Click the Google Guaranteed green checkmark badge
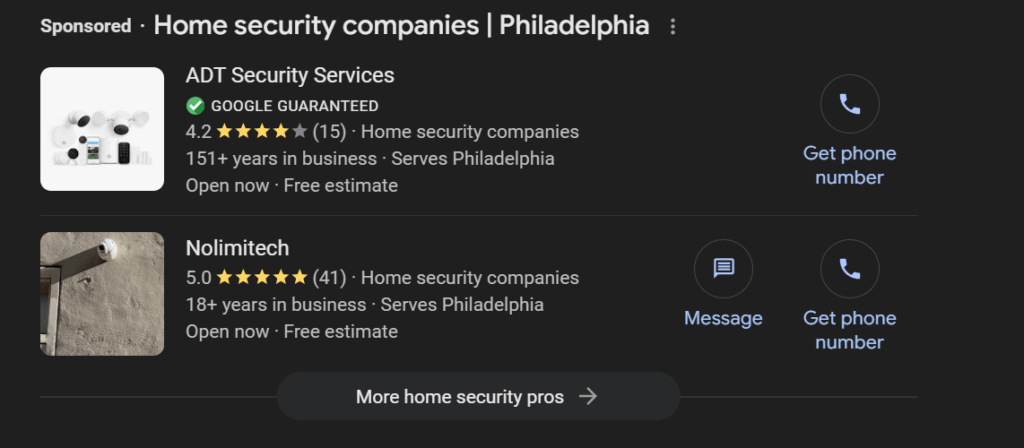 pos(195,105)
